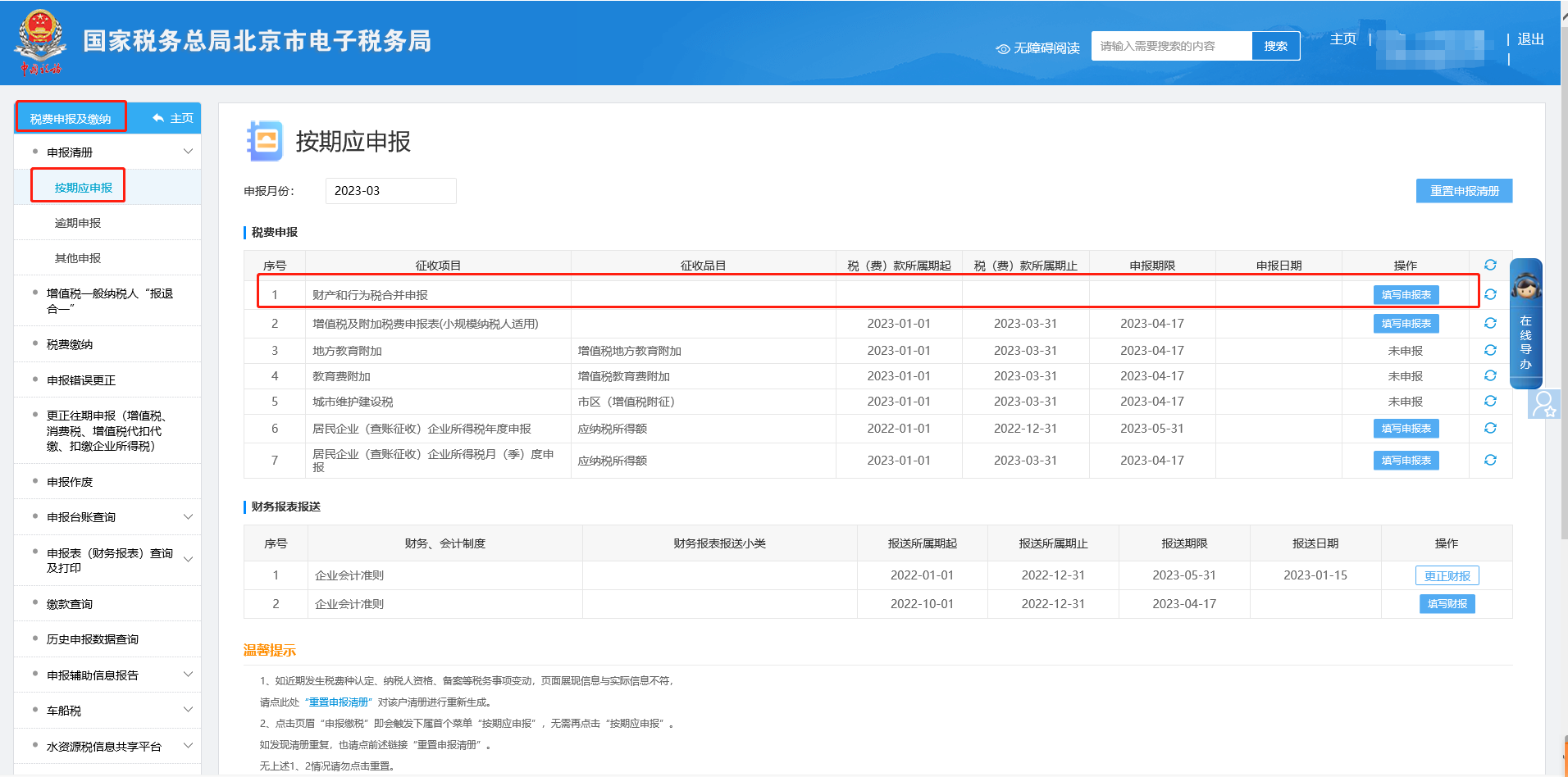Click the user silhouette icon below 在线导办
This screenshot has height=777, width=1568.
(x=1545, y=404)
